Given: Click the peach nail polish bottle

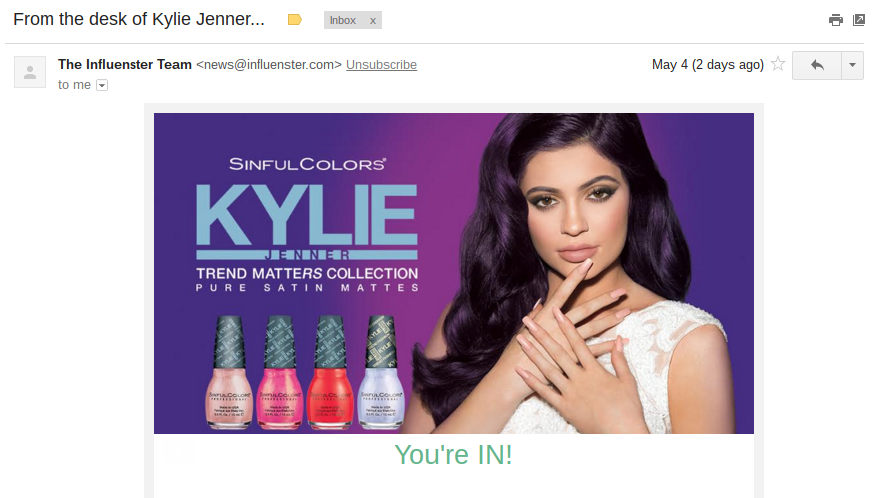Looking at the screenshot, I should click(229, 372).
